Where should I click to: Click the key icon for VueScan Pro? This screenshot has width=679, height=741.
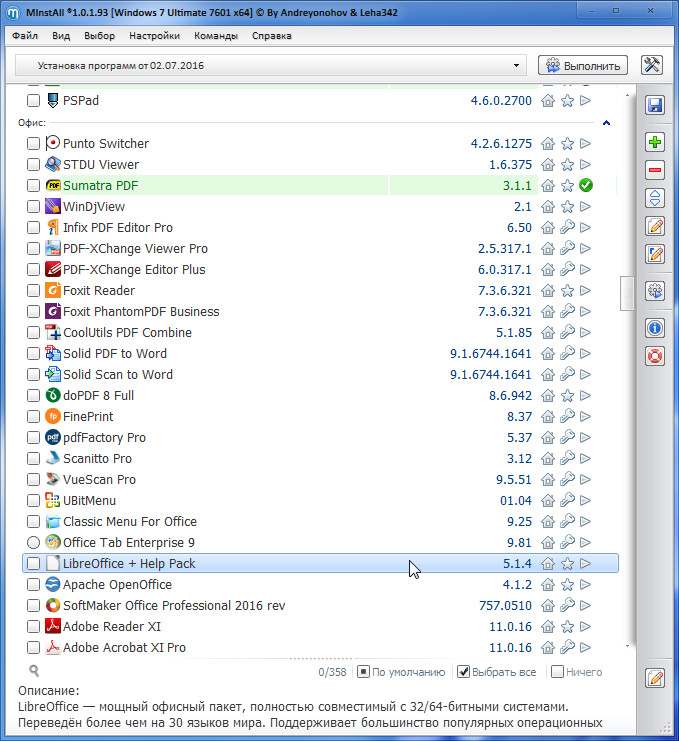[567, 479]
